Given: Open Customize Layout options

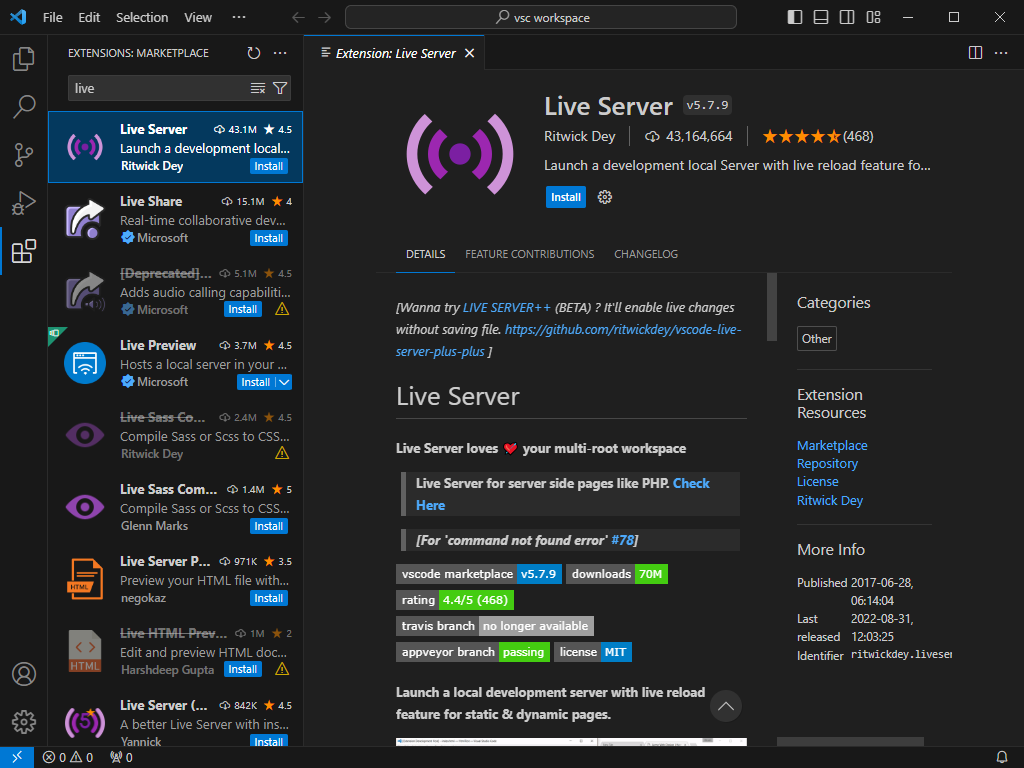Looking at the screenshot, I should (x=873, y=17).
